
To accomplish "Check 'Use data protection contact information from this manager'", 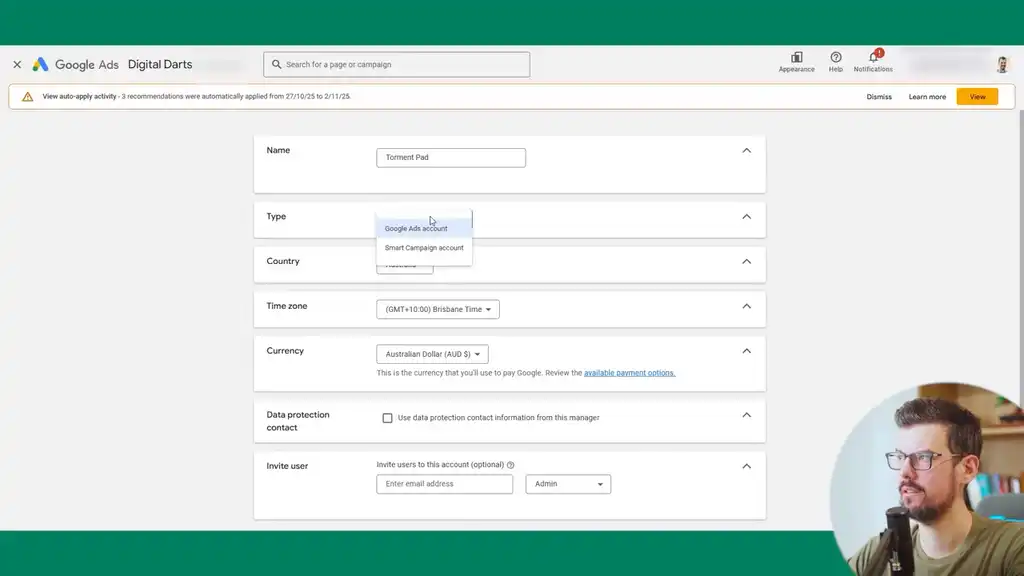I will (387, 418).
